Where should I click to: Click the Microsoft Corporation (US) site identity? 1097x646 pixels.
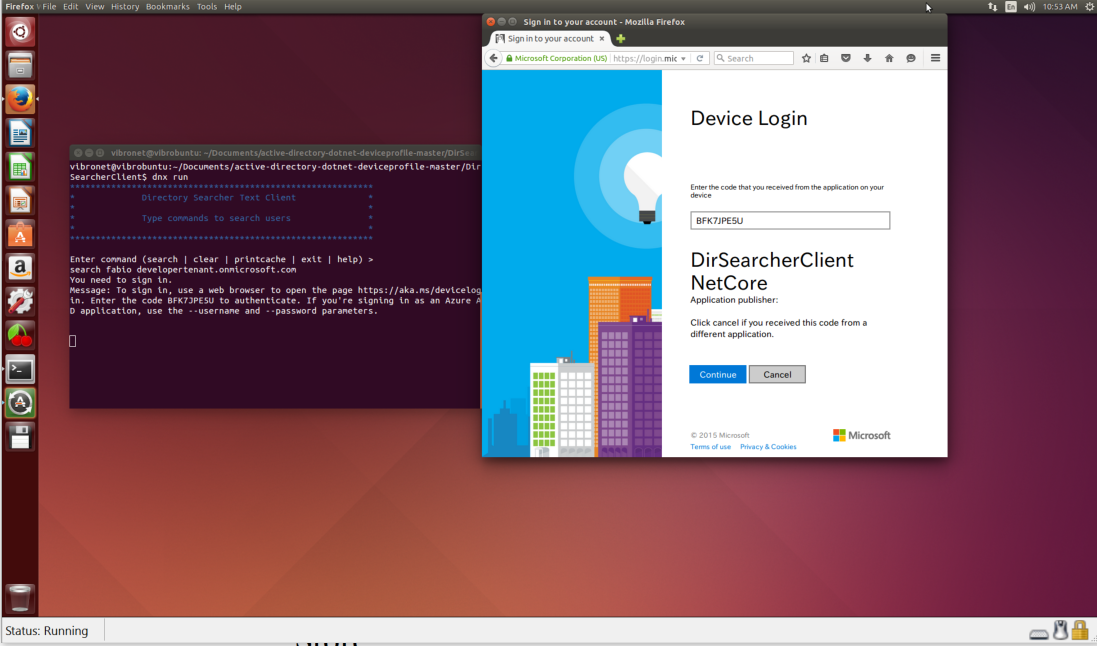coord(557,59)
